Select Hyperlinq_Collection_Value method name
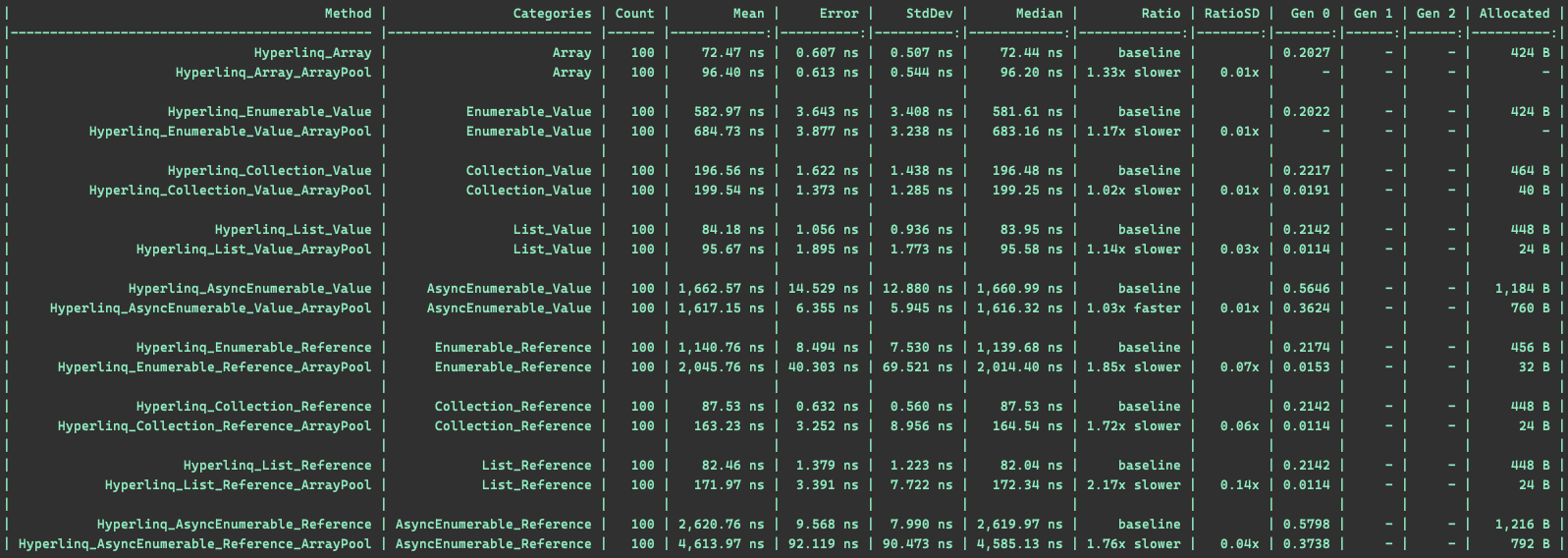1568x558 pixels. click(270, 171)
